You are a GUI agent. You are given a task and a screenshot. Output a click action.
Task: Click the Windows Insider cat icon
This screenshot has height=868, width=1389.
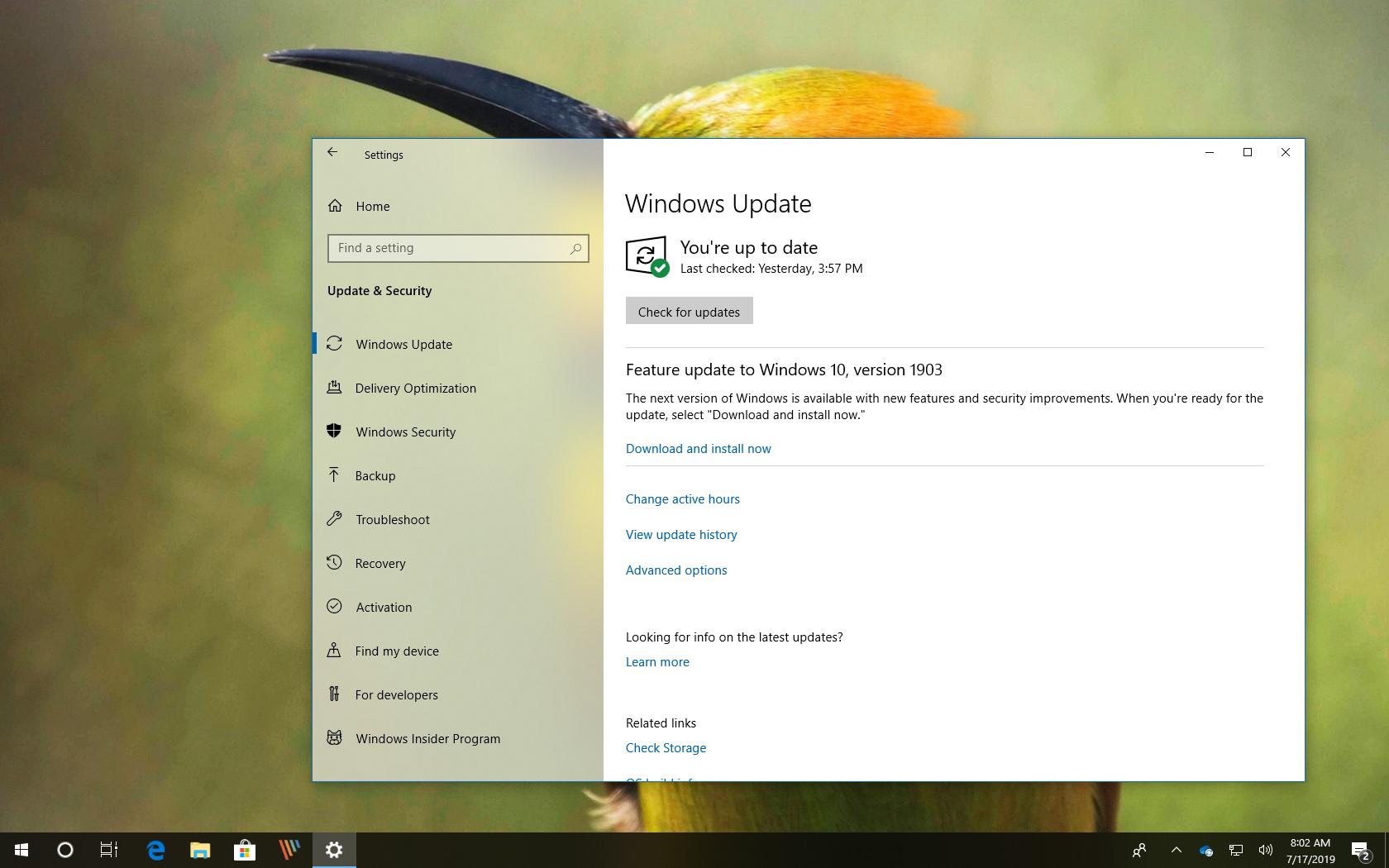334,737
